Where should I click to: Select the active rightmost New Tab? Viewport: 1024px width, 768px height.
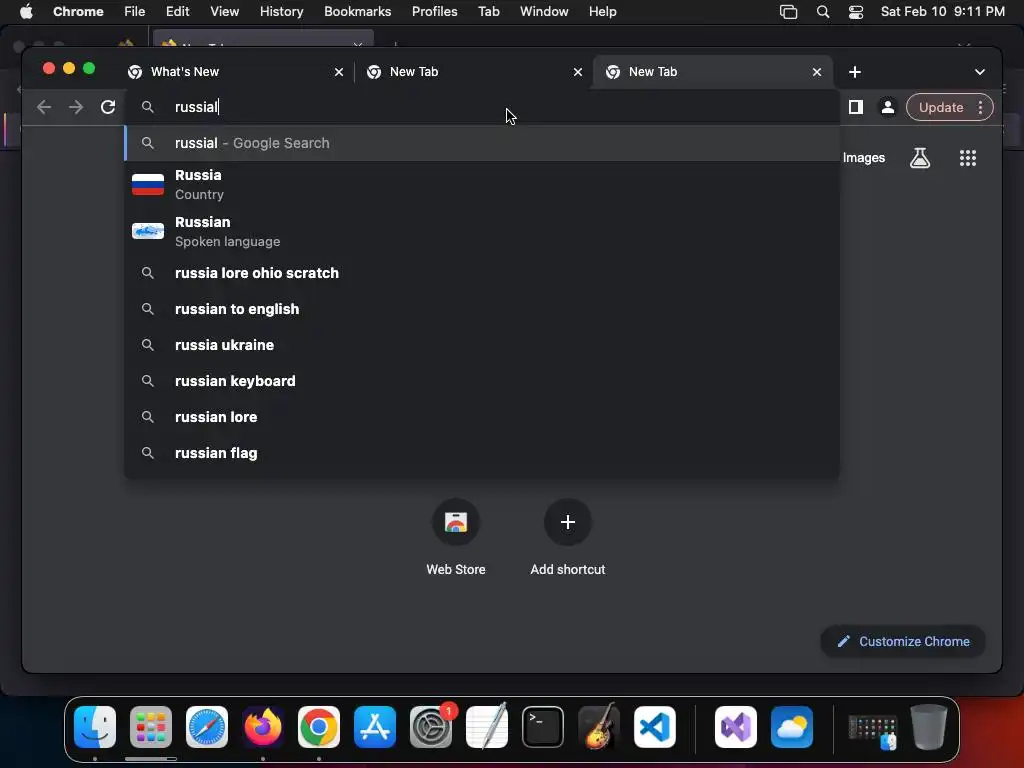(x=713, y=72)
